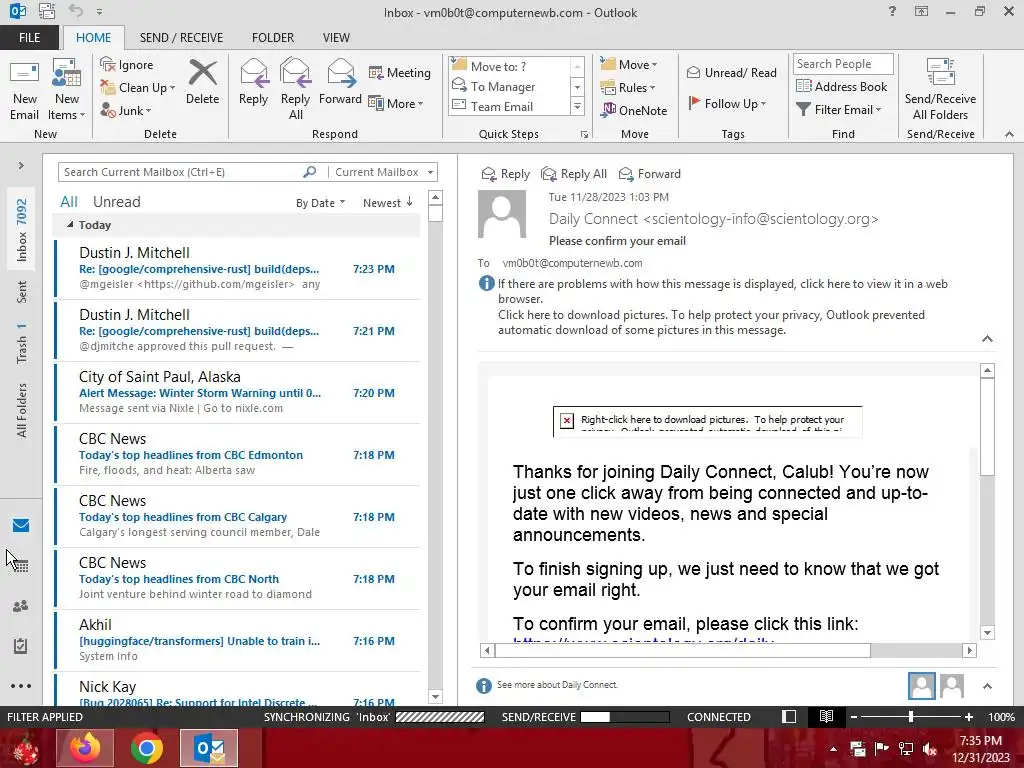Click the Ignore conversation icon
This screenshot has height=768, width=1024.
127,65
